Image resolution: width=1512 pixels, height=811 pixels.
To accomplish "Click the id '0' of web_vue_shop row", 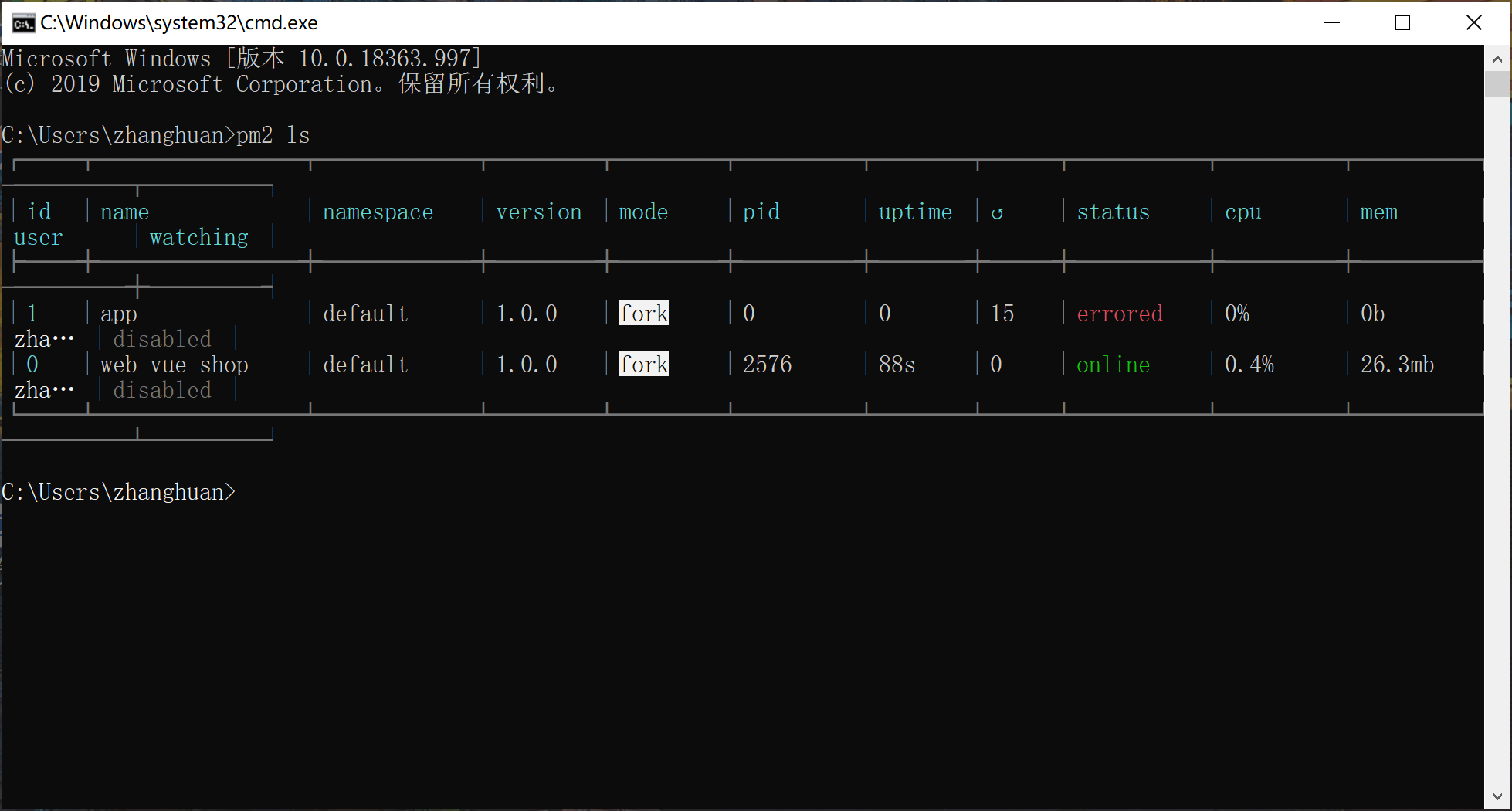I will click(32, 365).
